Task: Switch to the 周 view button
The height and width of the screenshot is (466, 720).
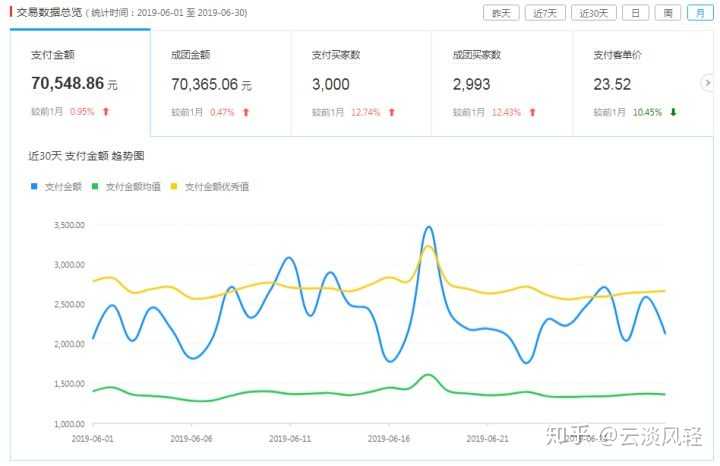Action: pyautogui.click(x=667, y=13)
